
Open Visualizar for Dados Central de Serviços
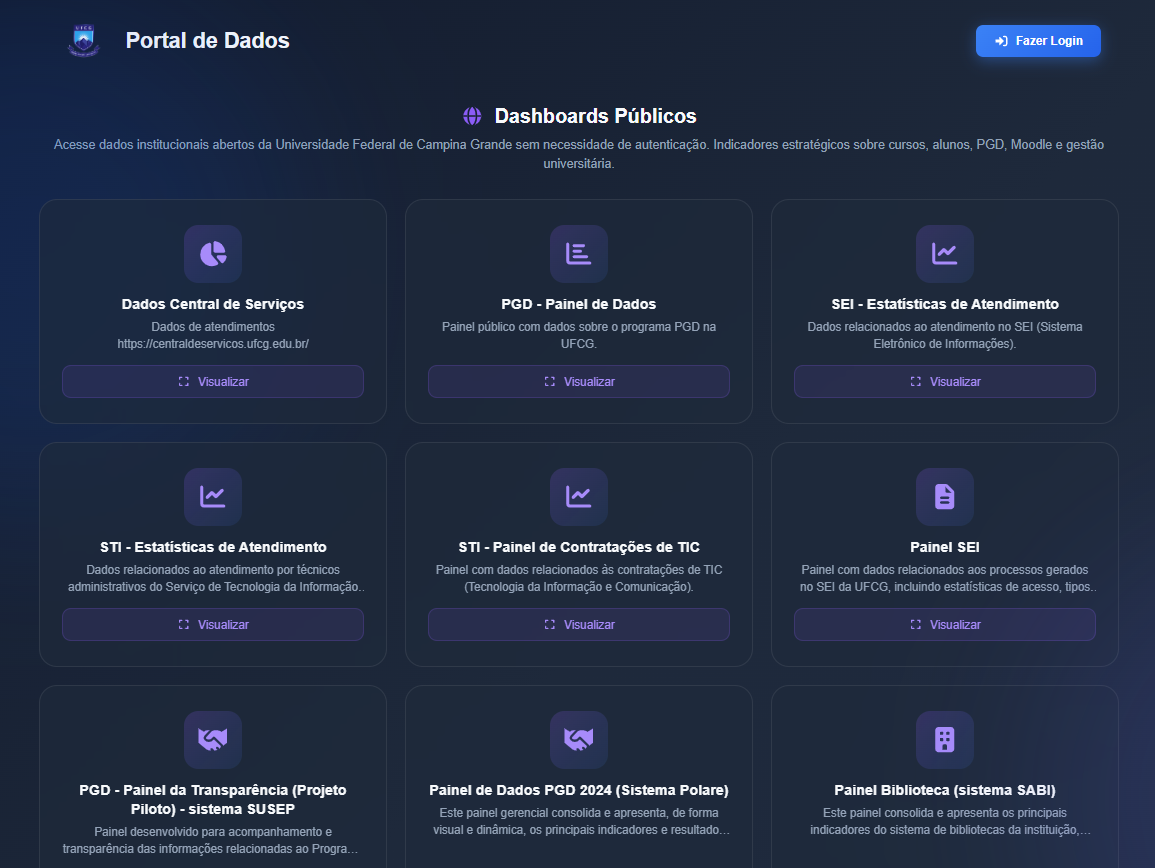point(213,382)
